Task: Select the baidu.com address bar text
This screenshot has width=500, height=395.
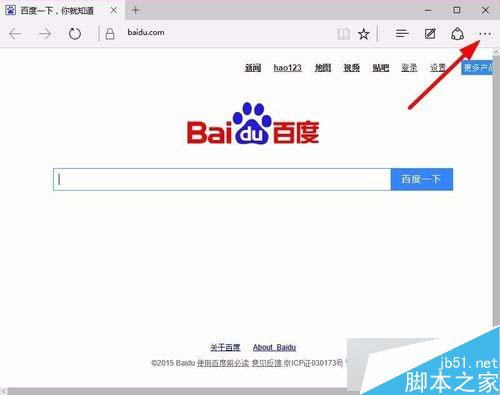Action: pyautogui.click(x=146, y=33)
